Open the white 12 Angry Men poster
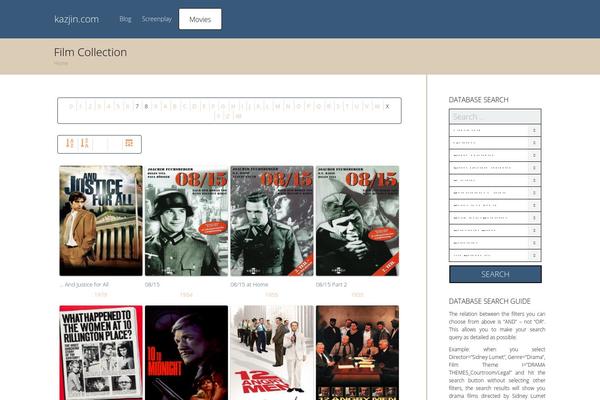 pos(272,353)
